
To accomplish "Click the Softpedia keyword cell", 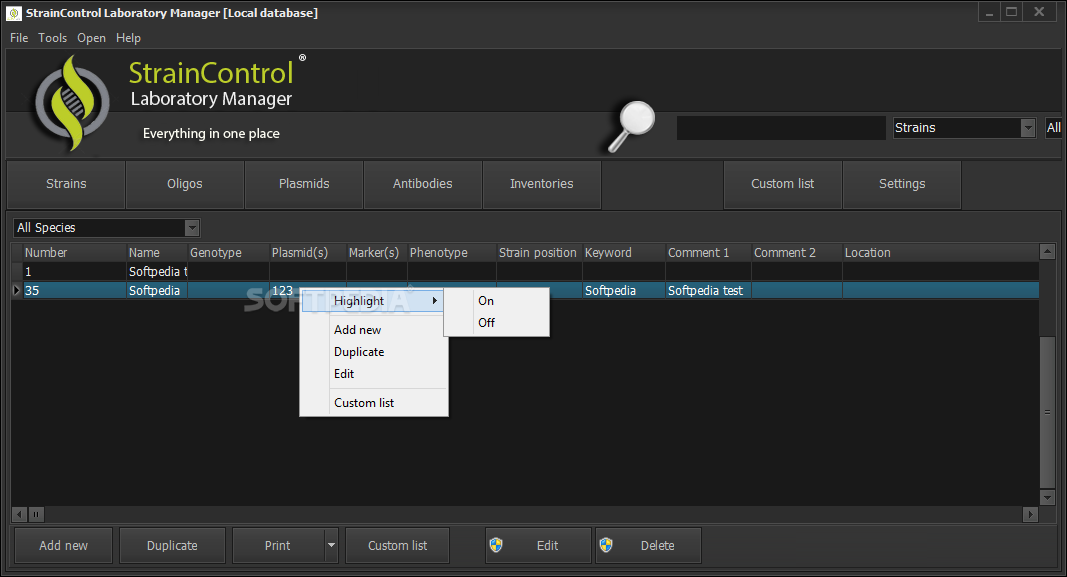I will [624, 291].
